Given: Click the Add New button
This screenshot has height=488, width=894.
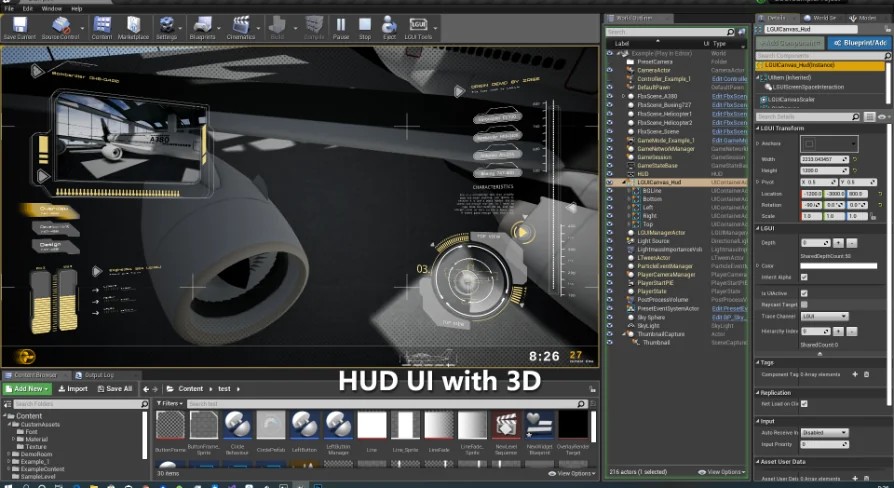Looking at the screenshot, I should (27, 389).
